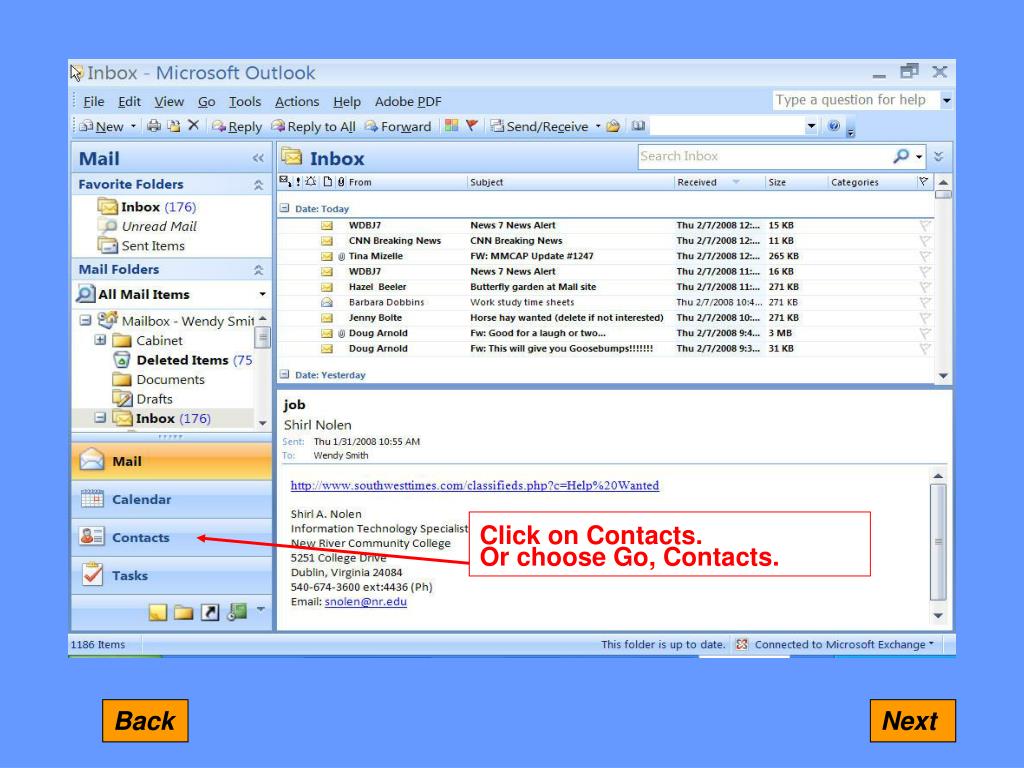Click the flag on WDBJ7 first message
The width and height of the screenshot is (1024, 768).
(925, 225)
